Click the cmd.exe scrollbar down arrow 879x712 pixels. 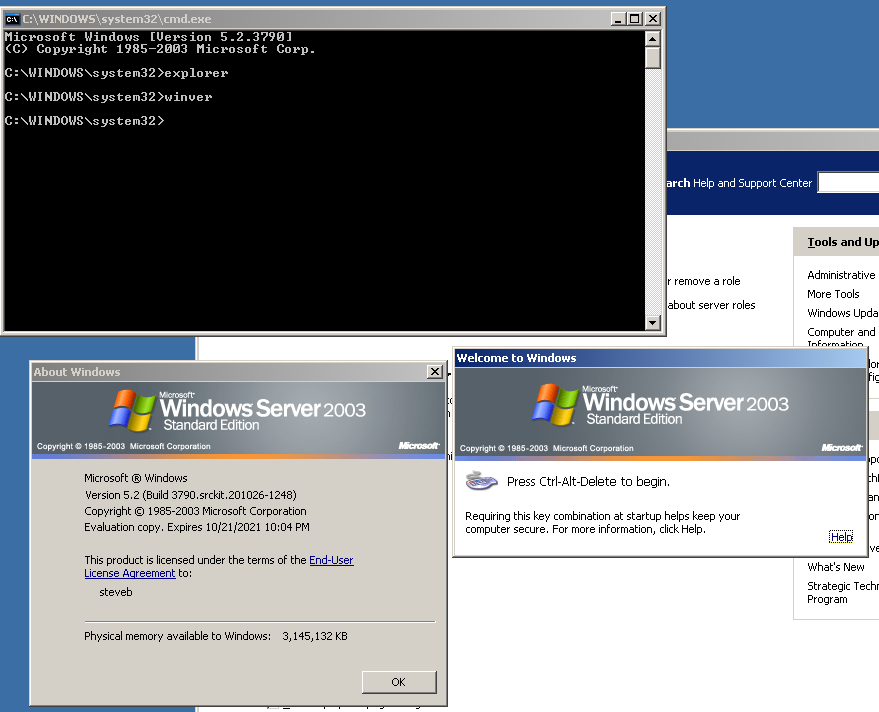(x=652, y=322)
